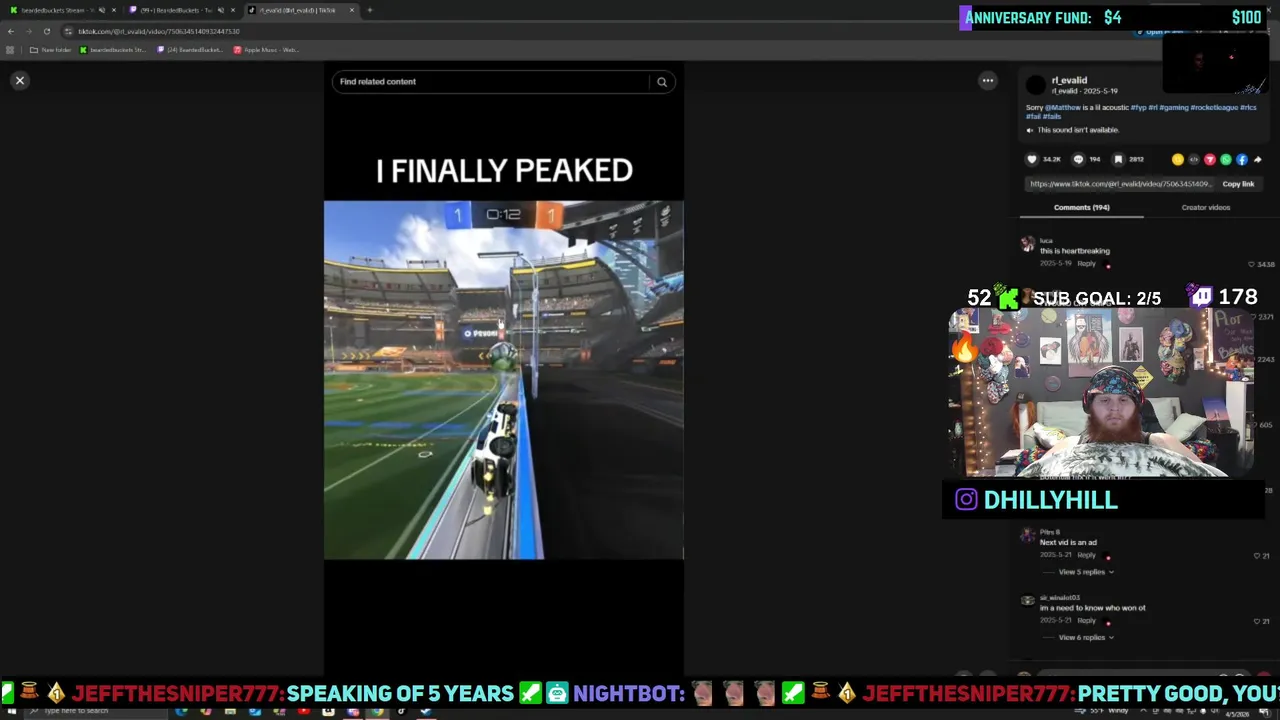Bookmark the video with the favorites icon
Image resolution: width=1280 pixels, height=720 pixels.
pyautogui.click(x=1118, y=159)
